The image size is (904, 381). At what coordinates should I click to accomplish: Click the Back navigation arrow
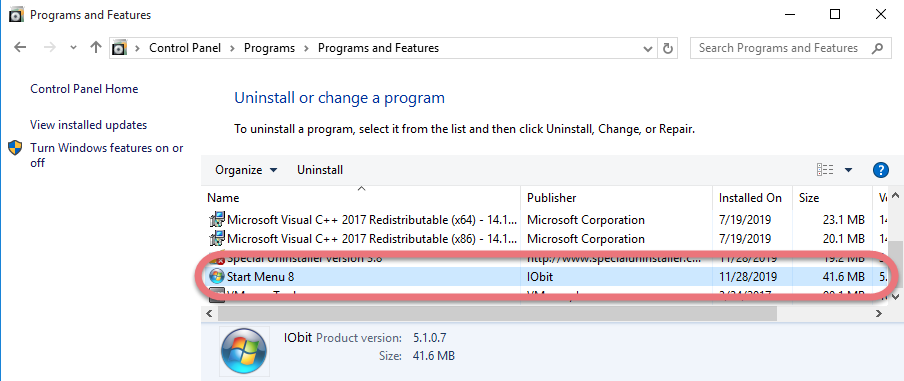click(x=20, y=48)
